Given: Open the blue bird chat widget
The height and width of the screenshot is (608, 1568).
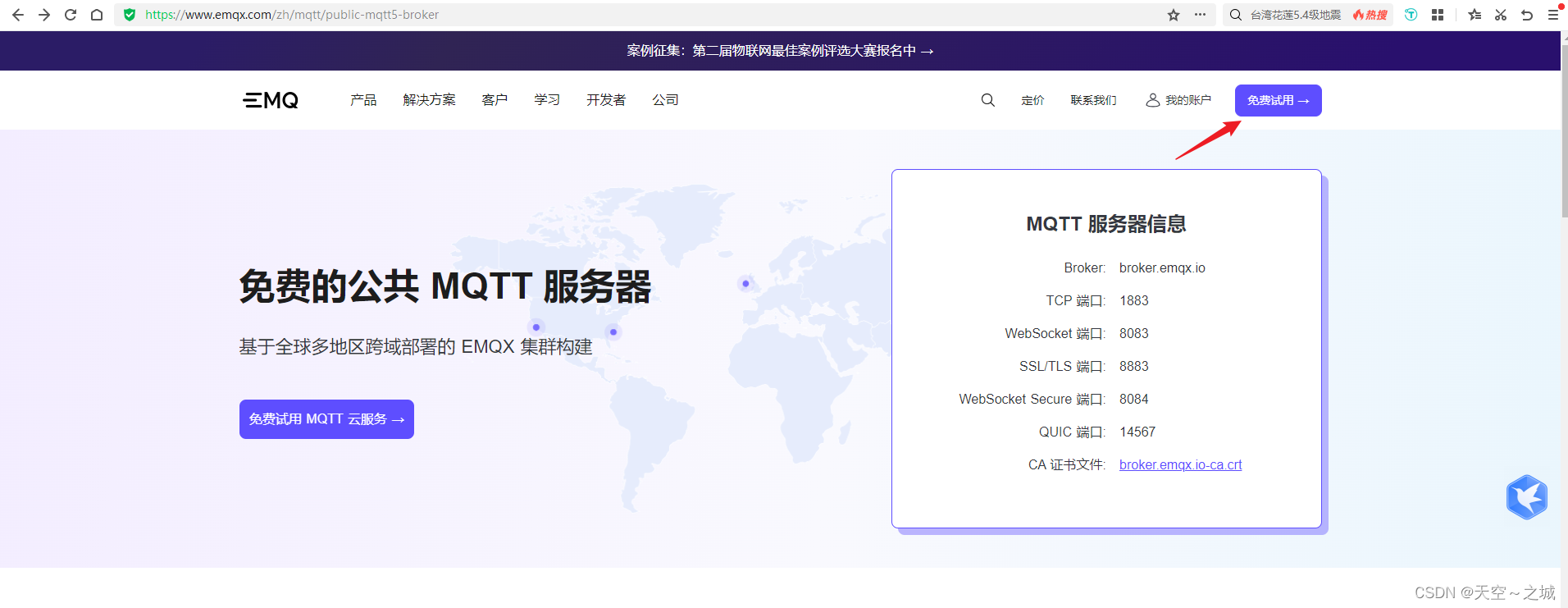Looking at the screenshot, I should pos(1527,497).
